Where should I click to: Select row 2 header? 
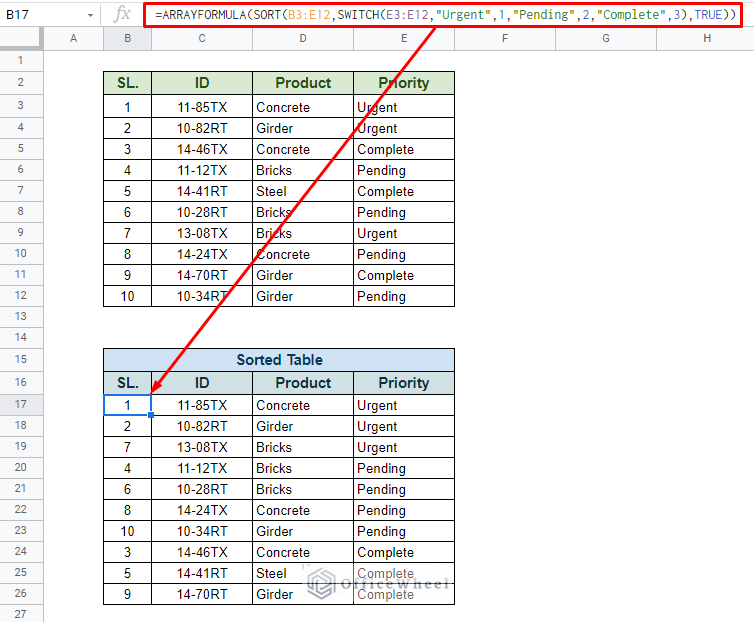[21, 82]
